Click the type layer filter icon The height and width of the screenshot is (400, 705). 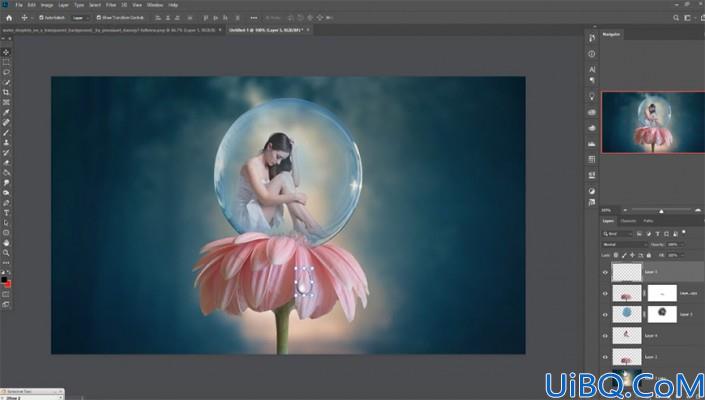point(657,234)
